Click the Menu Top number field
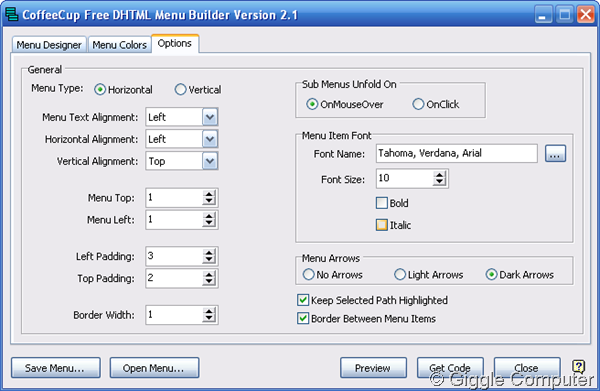600x391 pixels. coord(174,197)
